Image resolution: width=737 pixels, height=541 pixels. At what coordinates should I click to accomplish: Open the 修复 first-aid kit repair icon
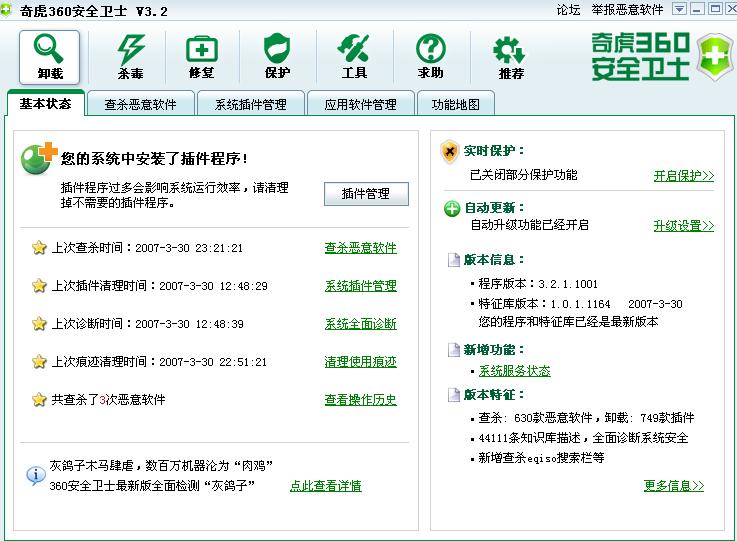pos(202,57)
